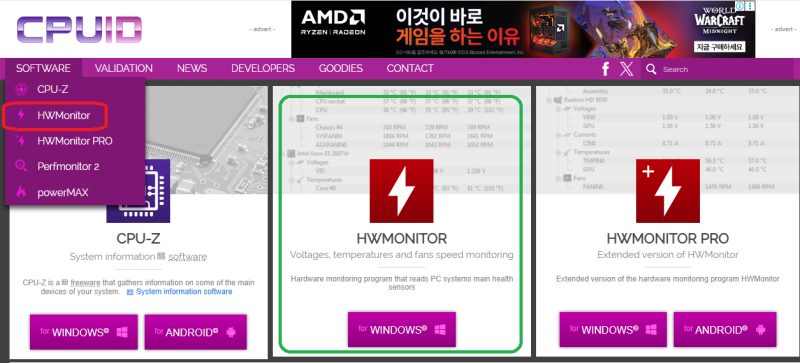The width and height of the screenshot is (800, 363).
Task: Download HWMONITOR PRO for ANDROID
Action: click(x=725, y=329)
